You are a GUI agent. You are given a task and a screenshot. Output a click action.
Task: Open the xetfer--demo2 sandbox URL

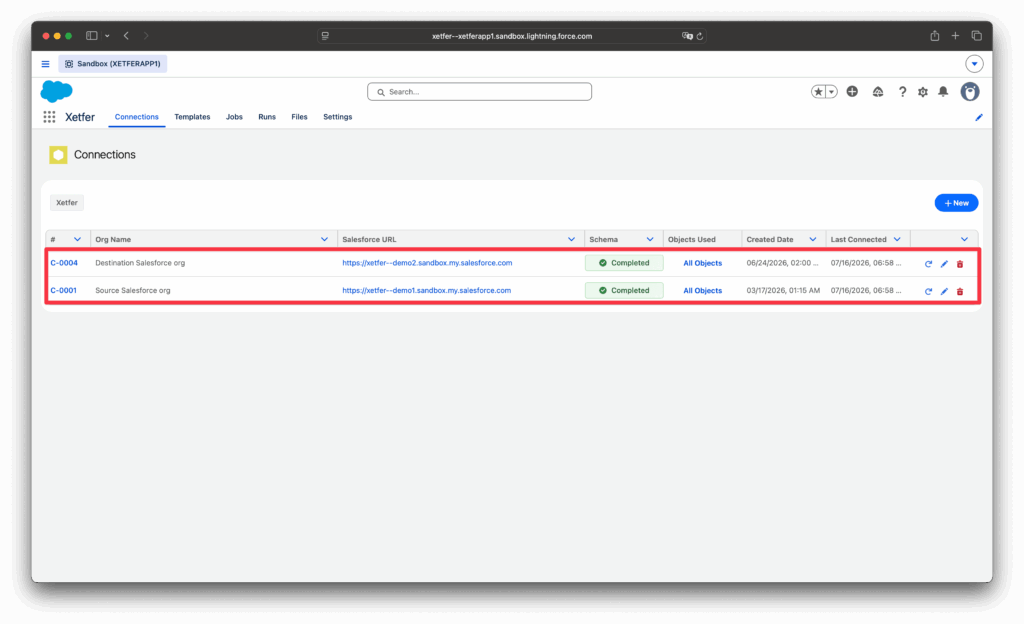pyautogui.click(x=427, y=263)
